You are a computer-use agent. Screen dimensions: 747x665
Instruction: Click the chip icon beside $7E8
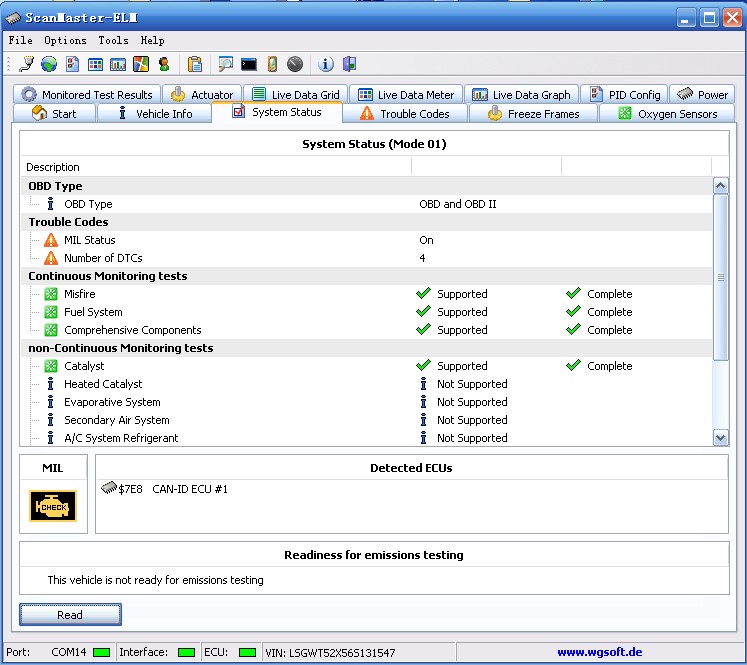(109, 488)
